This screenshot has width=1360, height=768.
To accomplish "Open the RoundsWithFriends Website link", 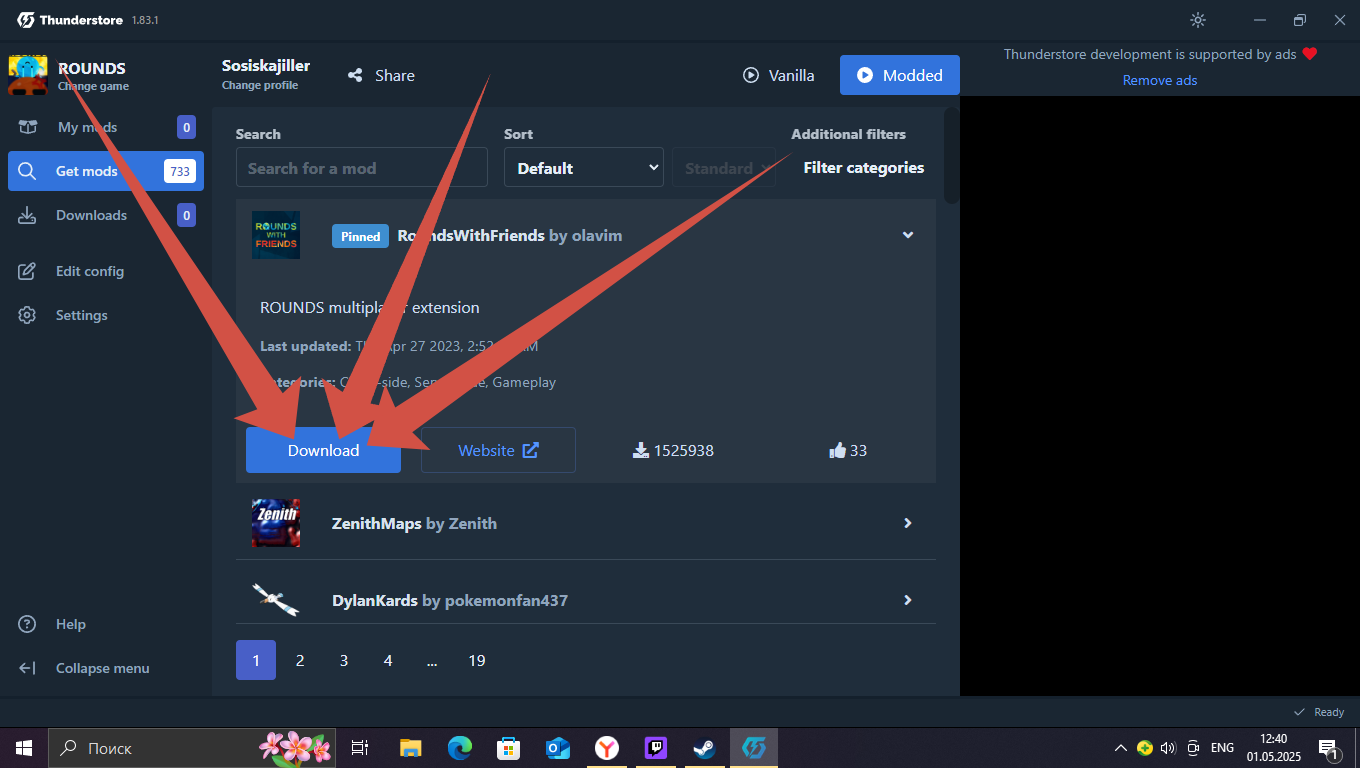I will 498,450.
